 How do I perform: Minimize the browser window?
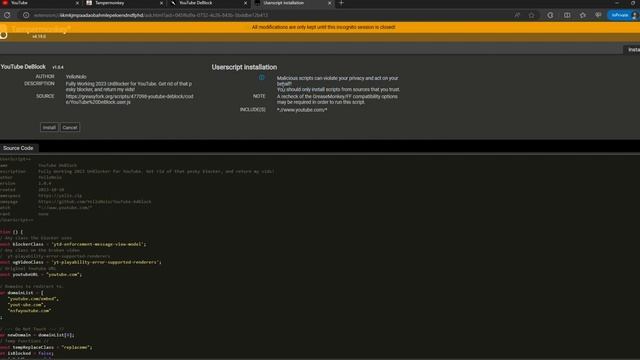click(x=617, y=3)
